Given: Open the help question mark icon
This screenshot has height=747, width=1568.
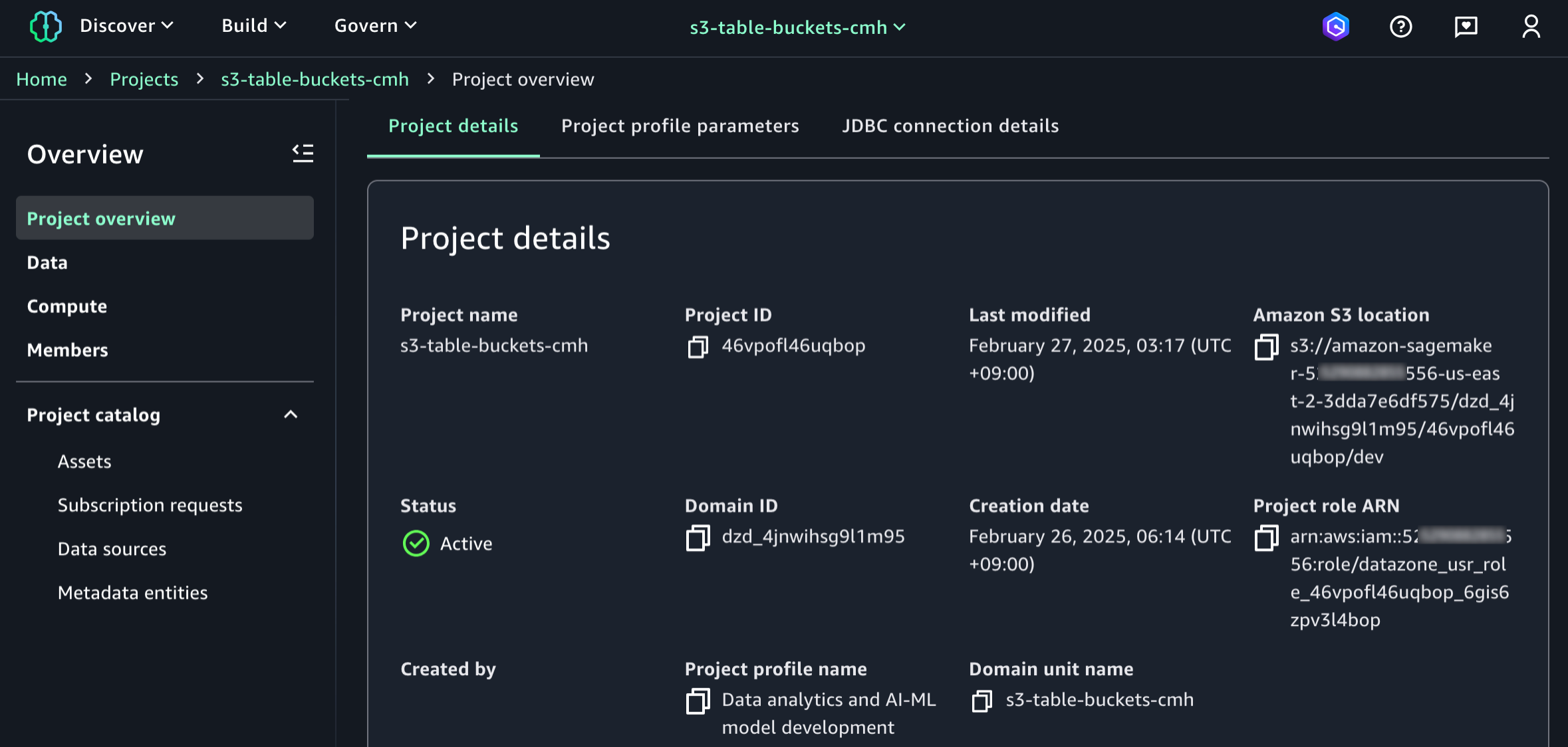Looking at the screenshot, I should click(1400, 27).
